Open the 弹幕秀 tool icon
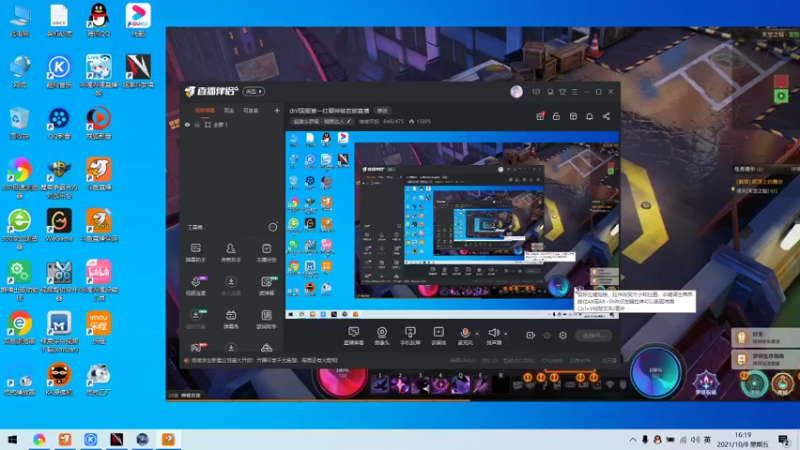 click(x=231, y=319)
